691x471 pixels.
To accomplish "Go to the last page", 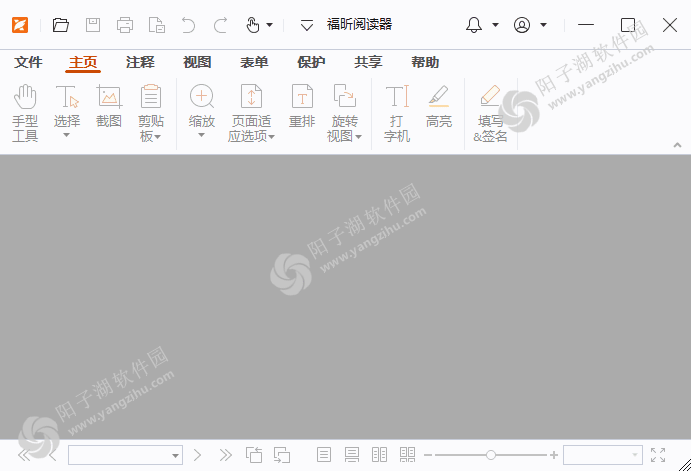I will 226,455.
